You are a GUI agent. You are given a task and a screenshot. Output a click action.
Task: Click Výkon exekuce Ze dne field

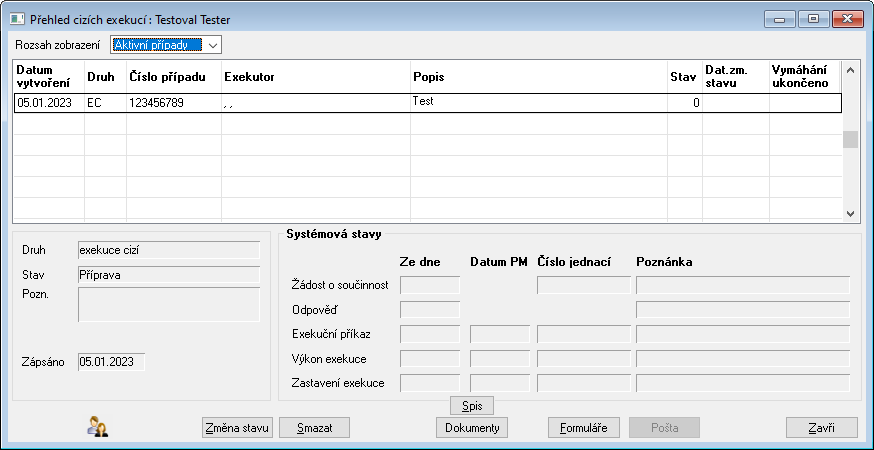pyautogui.click(x=430, y=359)
